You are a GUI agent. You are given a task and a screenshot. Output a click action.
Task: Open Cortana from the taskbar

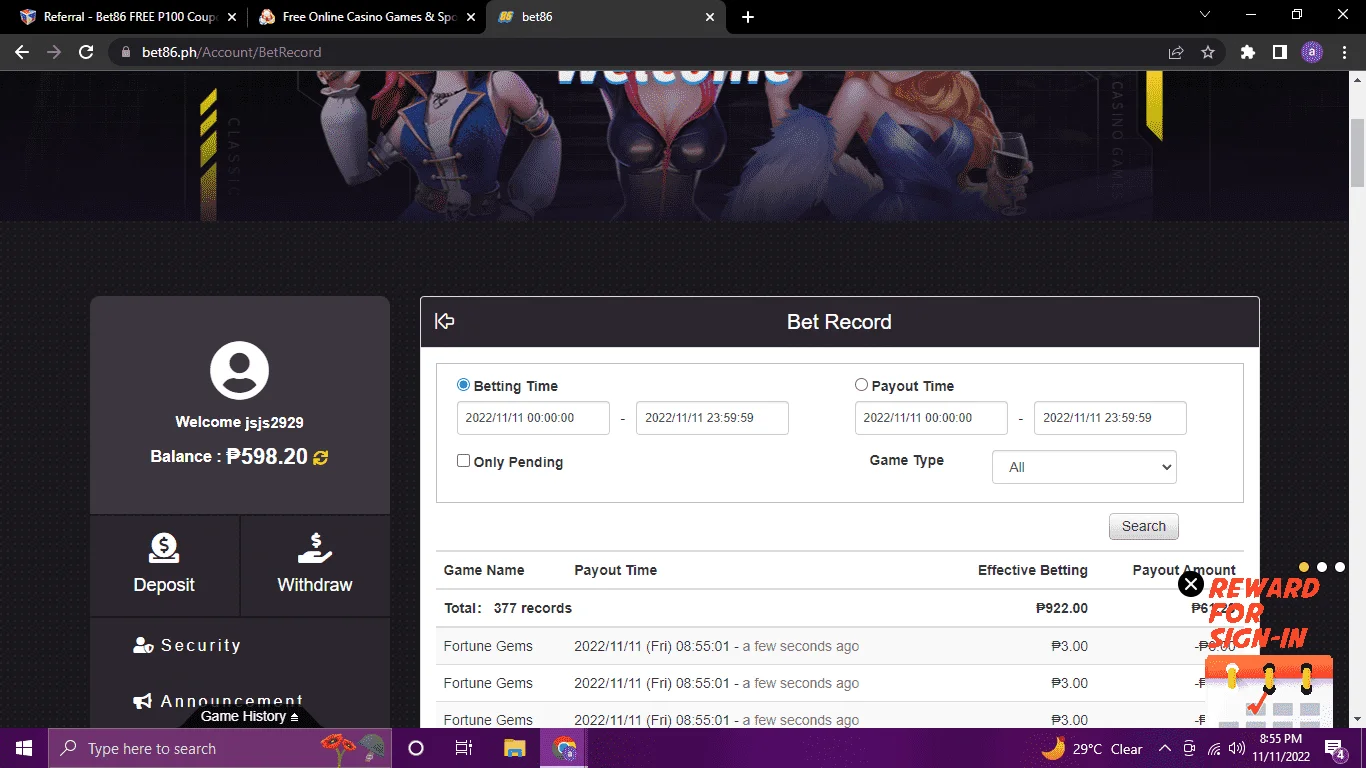(416, 748)
